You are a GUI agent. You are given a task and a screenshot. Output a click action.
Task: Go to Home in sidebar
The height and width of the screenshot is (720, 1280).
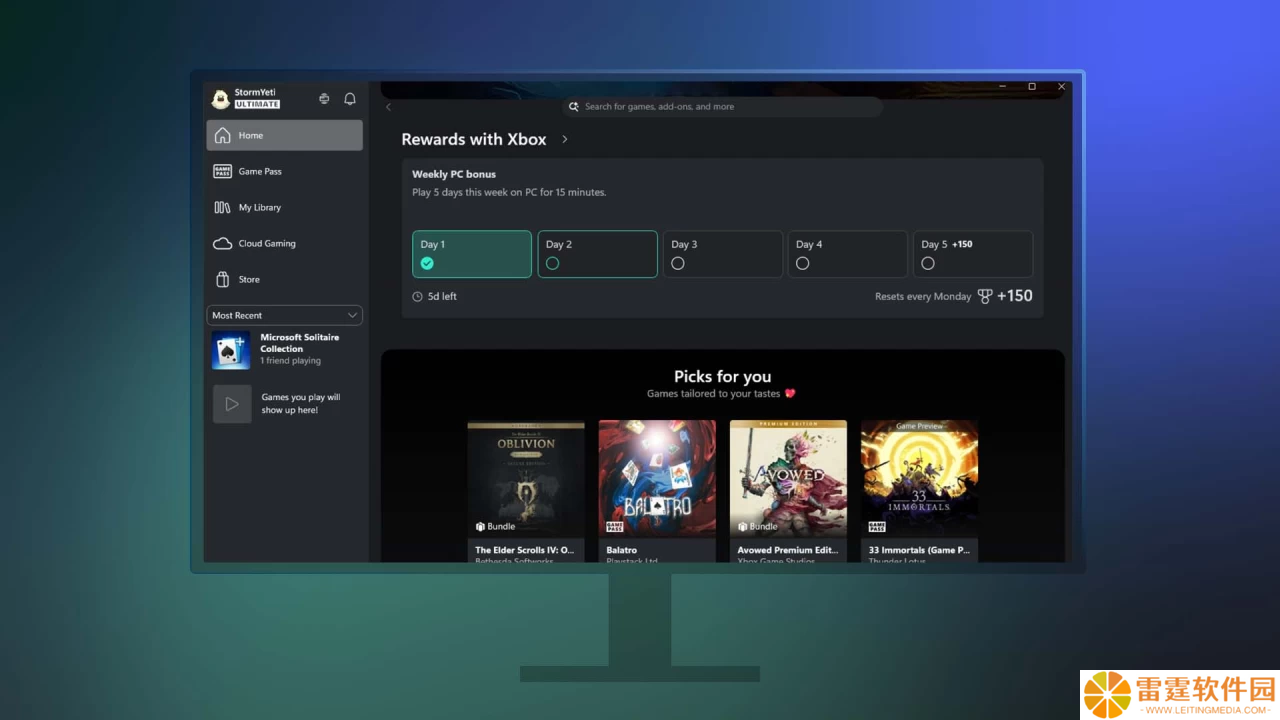(285, 135)
